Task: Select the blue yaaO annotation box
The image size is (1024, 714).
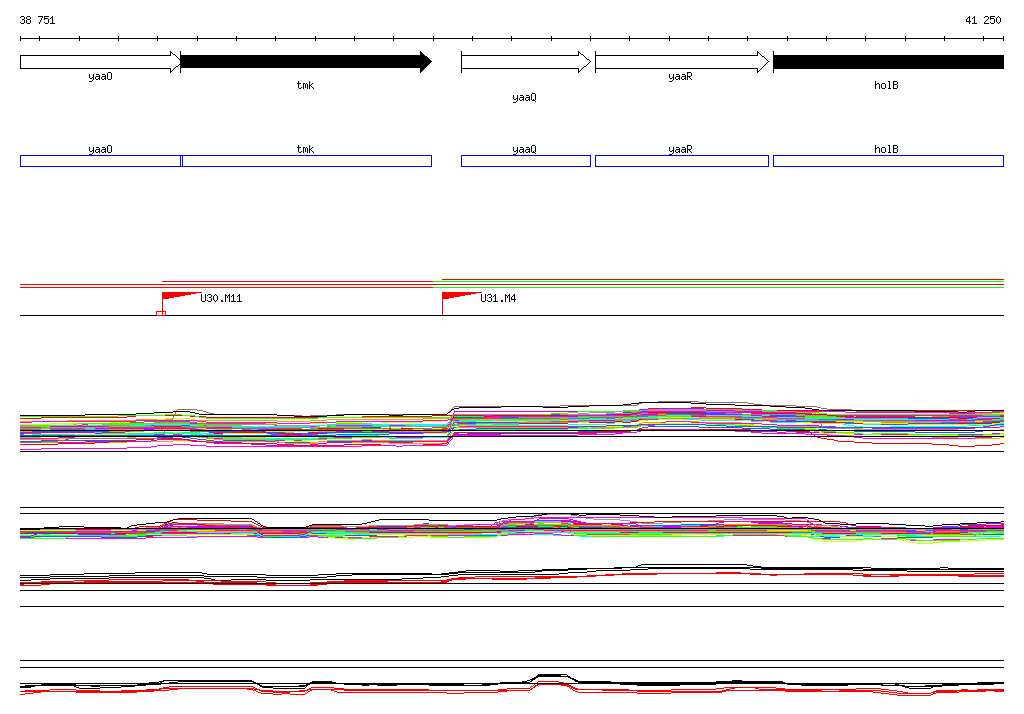Action: 101,161
